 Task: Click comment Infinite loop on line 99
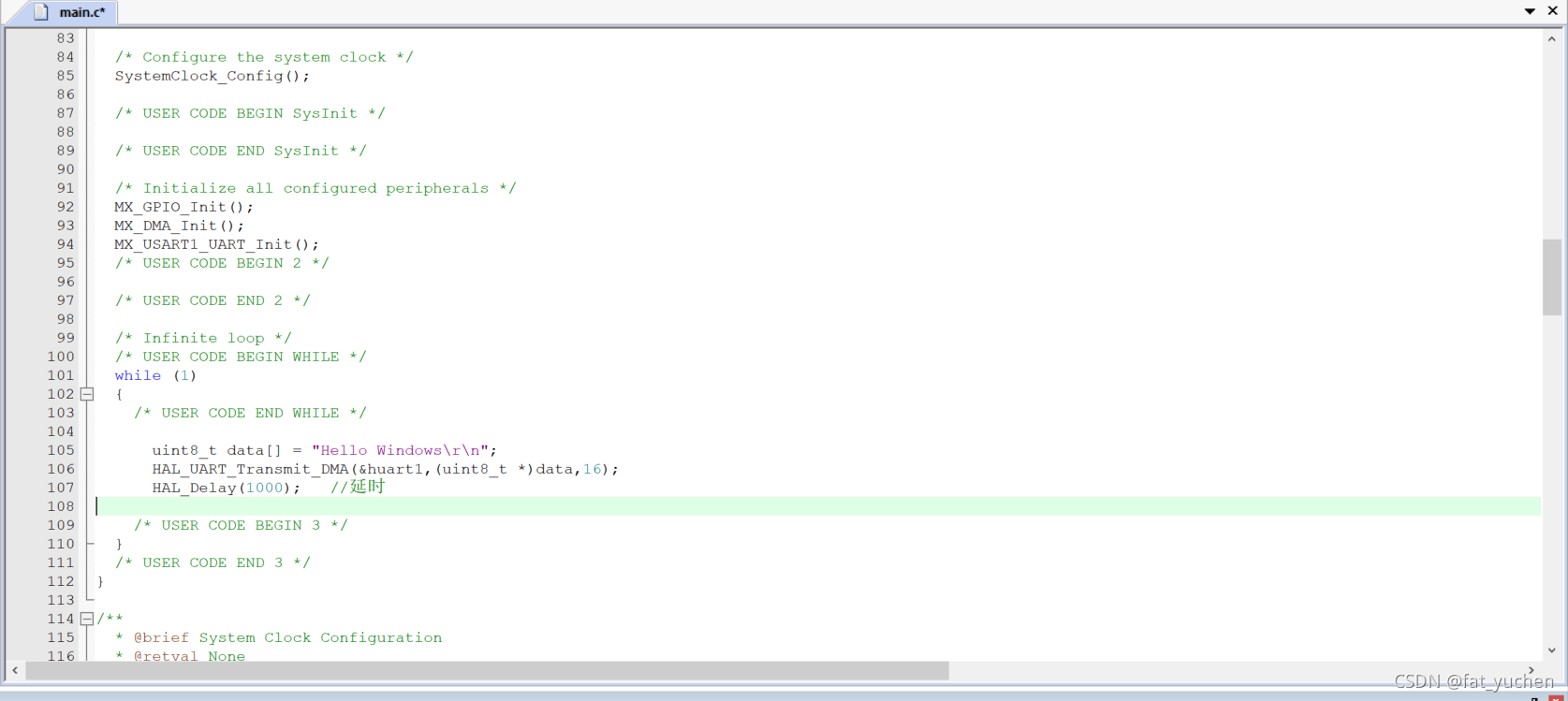click(203, 338)
